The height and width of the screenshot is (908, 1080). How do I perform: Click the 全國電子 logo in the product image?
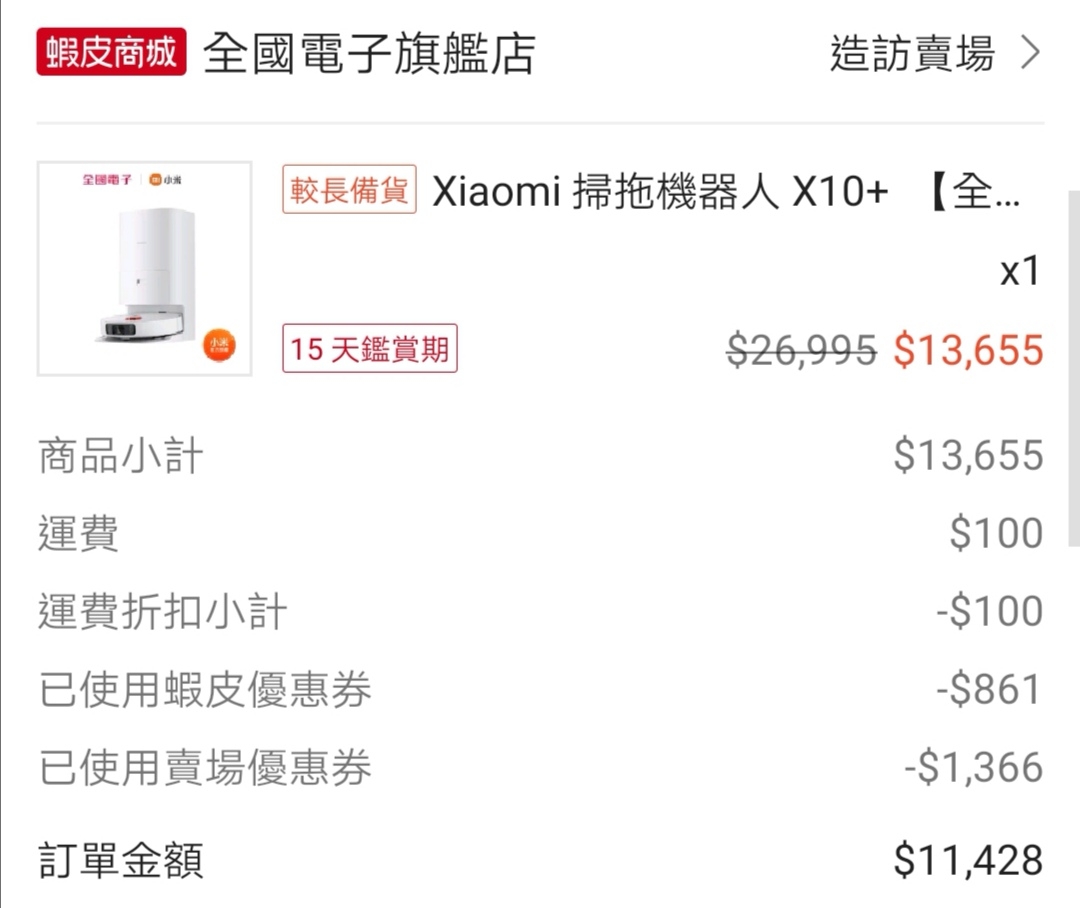click(107, 181)
